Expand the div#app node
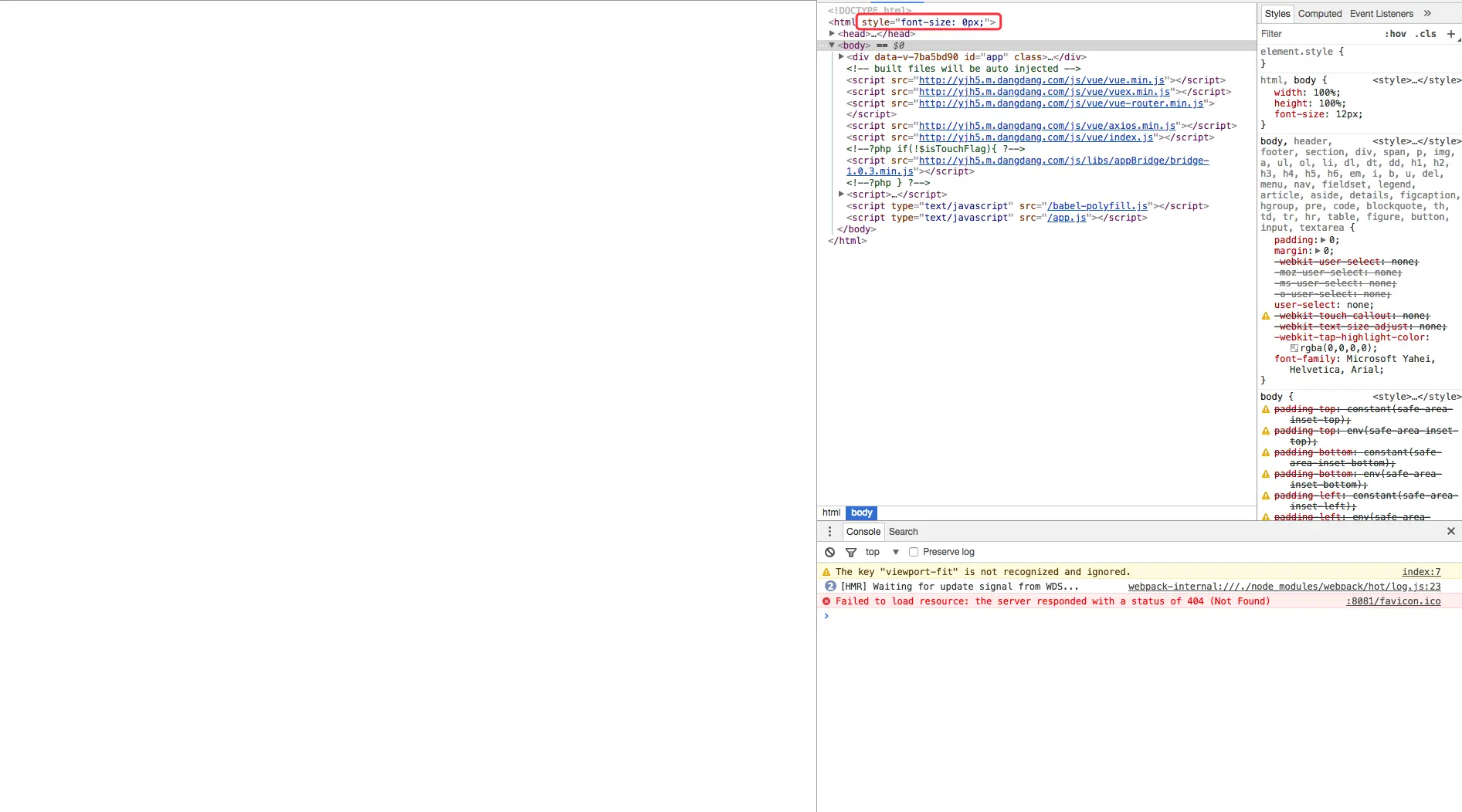 click(841, 56)
